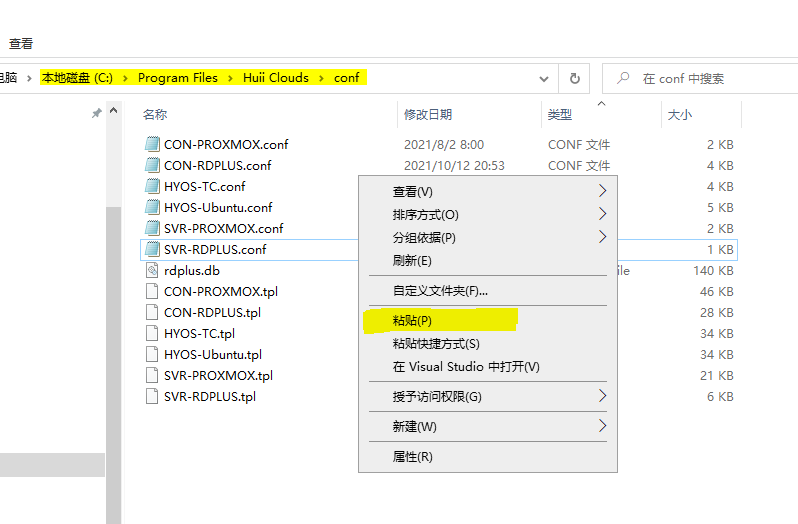Click the quick access pin icon

[x=96, y=114]
